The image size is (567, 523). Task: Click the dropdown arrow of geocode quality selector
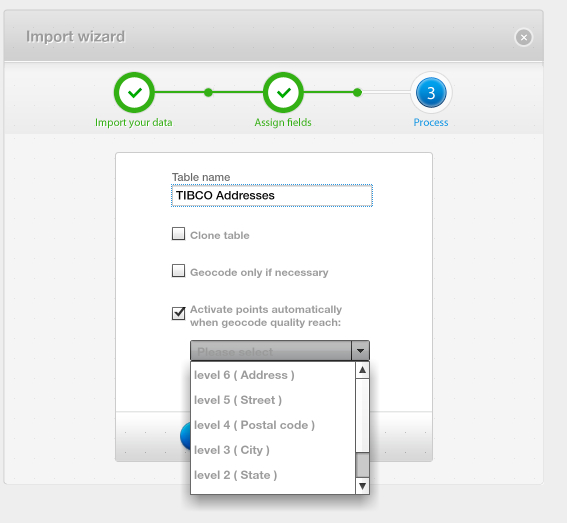click(360, 350)
